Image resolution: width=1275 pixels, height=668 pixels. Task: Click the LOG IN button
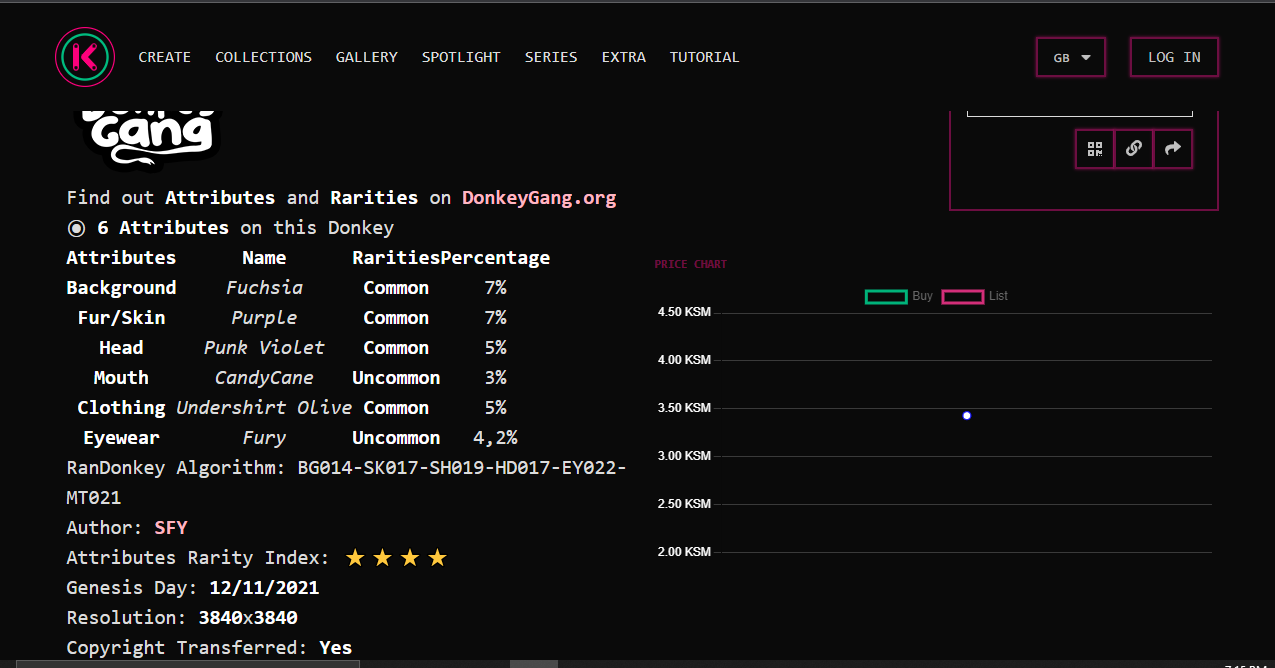[1174, 57]
